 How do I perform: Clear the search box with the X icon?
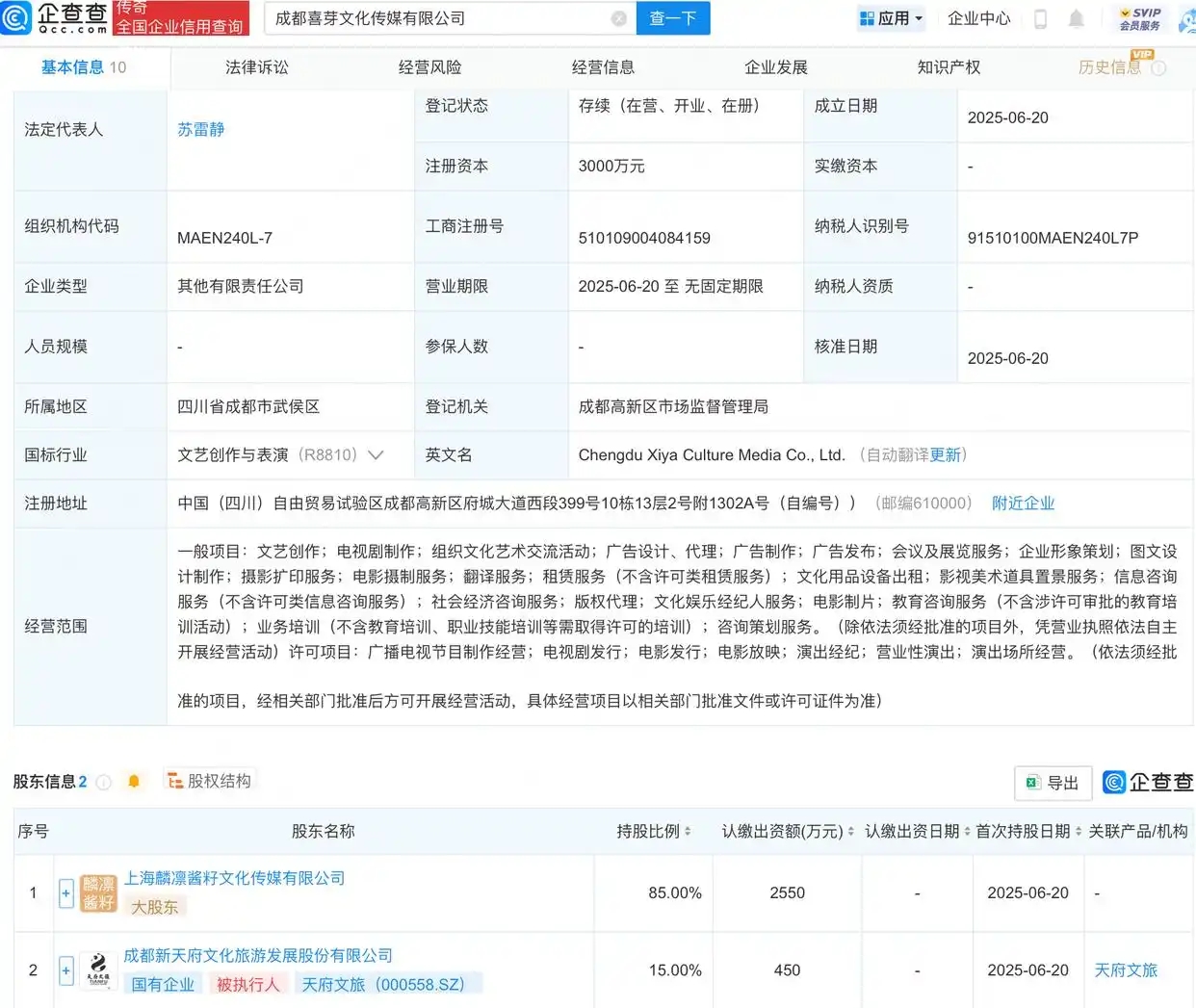tap(619, 18)
